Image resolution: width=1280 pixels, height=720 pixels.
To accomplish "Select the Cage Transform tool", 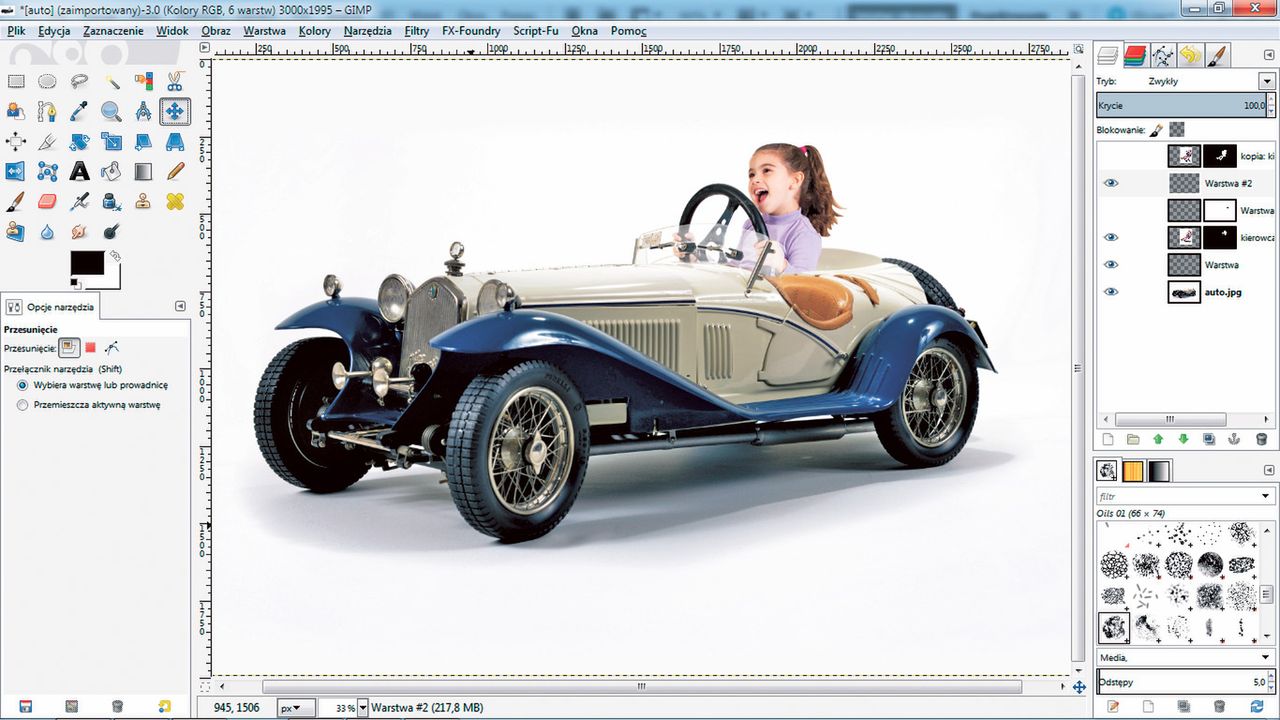I will tap(47, 171).
